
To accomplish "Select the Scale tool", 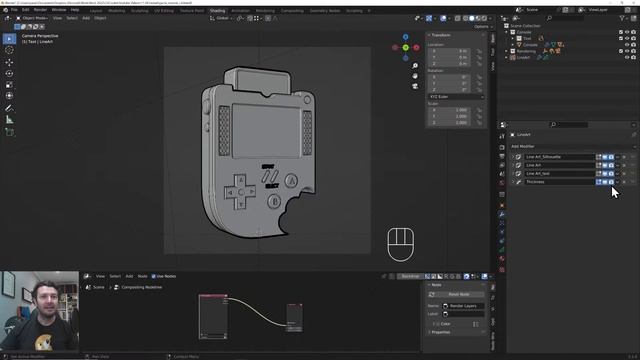I will point(9,85).
